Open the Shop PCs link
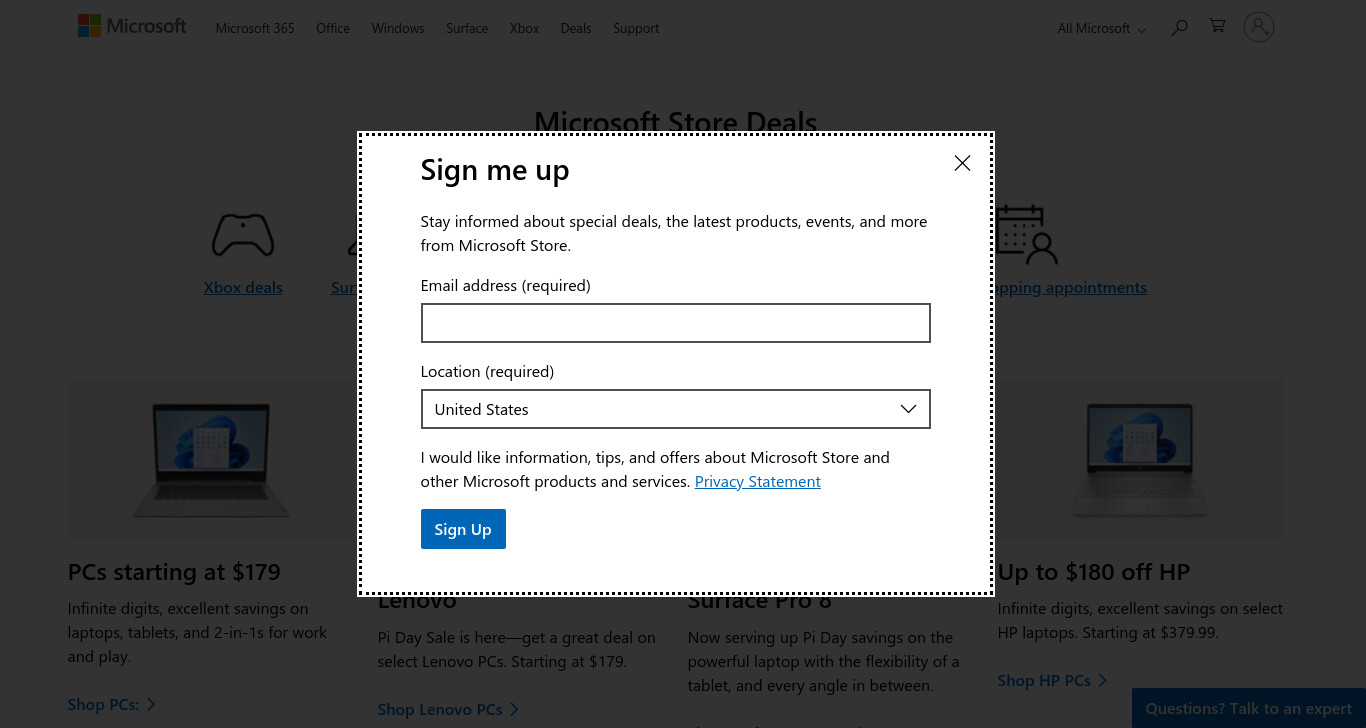Screen dimensions: 1366x728 (111, 704)
